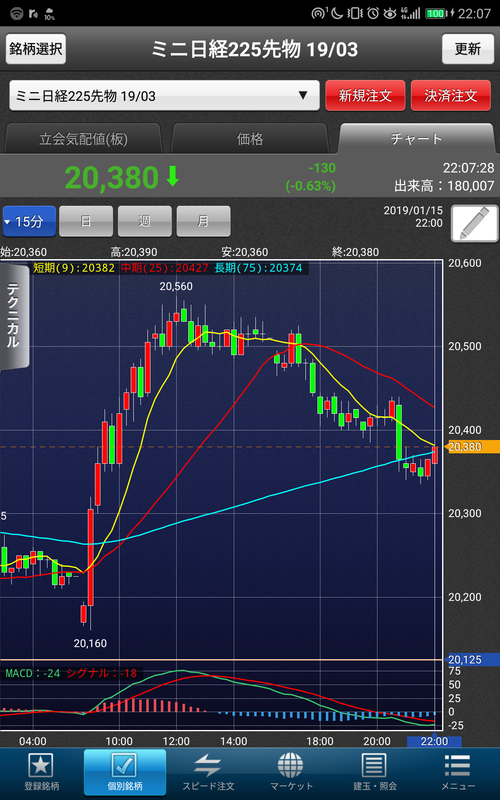
Task: Tap the pencil drawing tool icon
Action: pos(474,223)
